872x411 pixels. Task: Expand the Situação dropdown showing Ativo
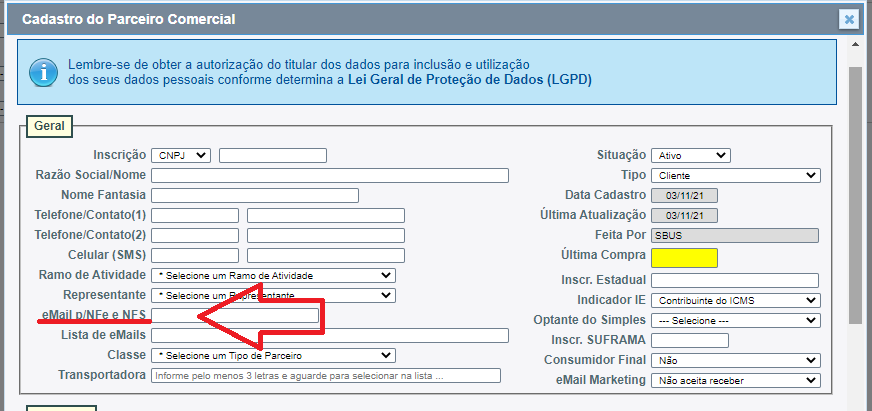(x=690, y=155)
